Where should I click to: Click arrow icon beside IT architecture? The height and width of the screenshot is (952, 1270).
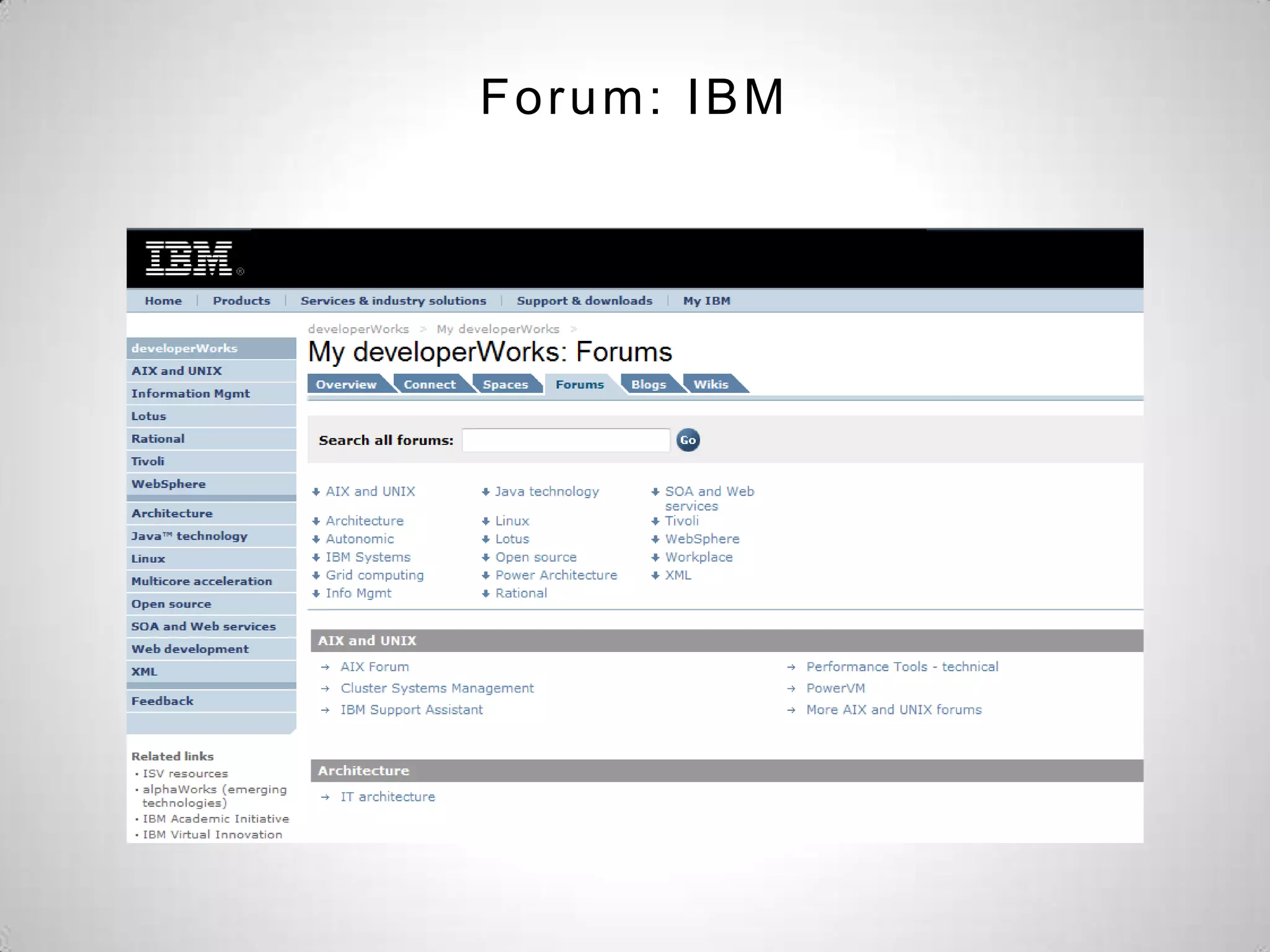click(x=325, y=798)
